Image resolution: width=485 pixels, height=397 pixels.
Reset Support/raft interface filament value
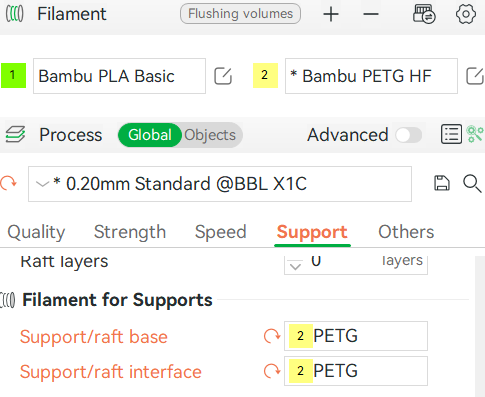(272, 371)
